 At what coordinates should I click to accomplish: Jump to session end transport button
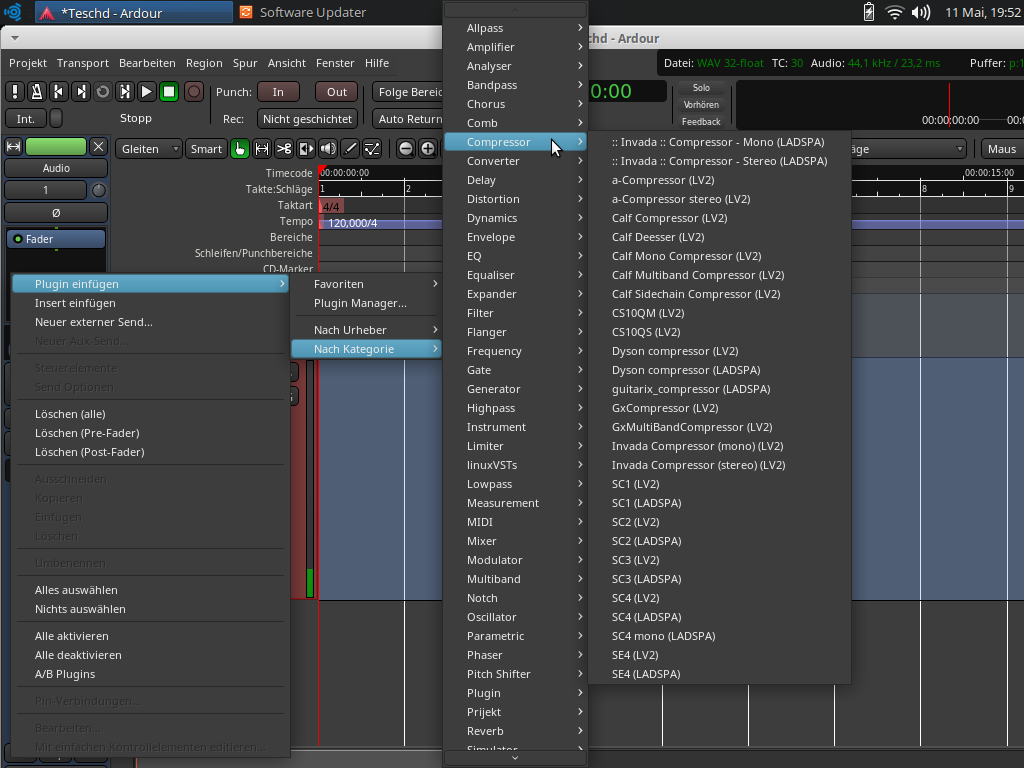81,92
